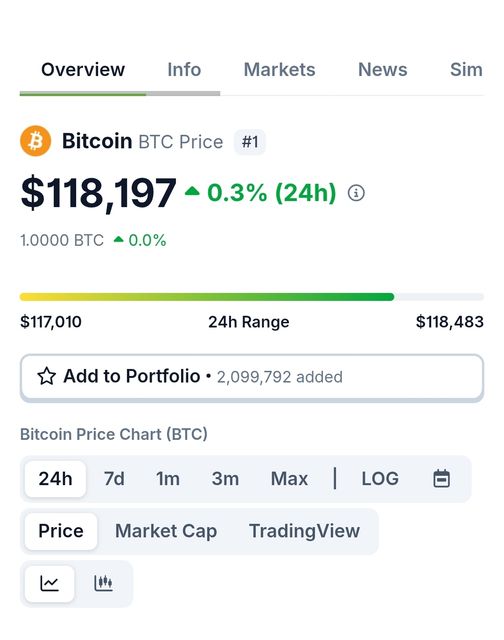
Task: Switch to the candlestick chart view
Action: tap(103, 583)
